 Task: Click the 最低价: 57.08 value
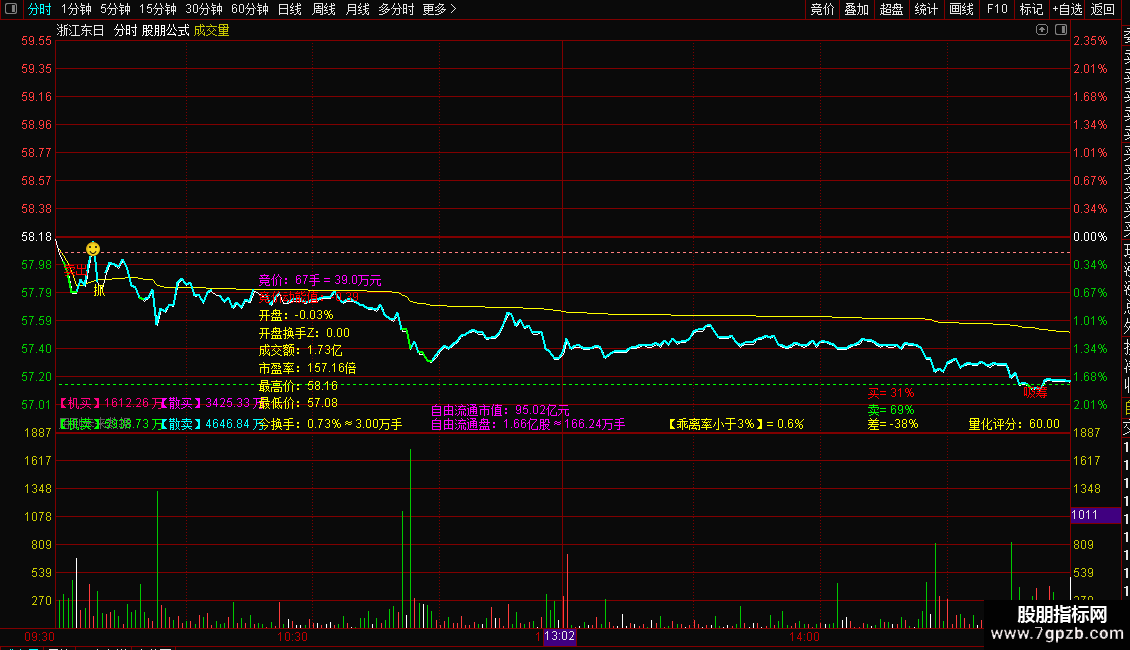tap(298, 403)
